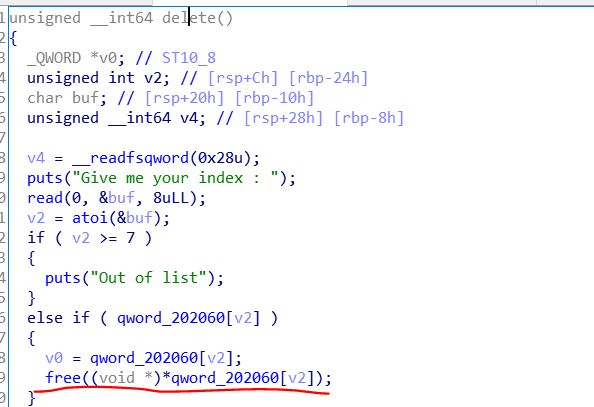Select v4 in the "unsigned __int64 v4;" declaration
Image resolution: width=594 pixels, height=407 pixels.
(x=189, y=118)
